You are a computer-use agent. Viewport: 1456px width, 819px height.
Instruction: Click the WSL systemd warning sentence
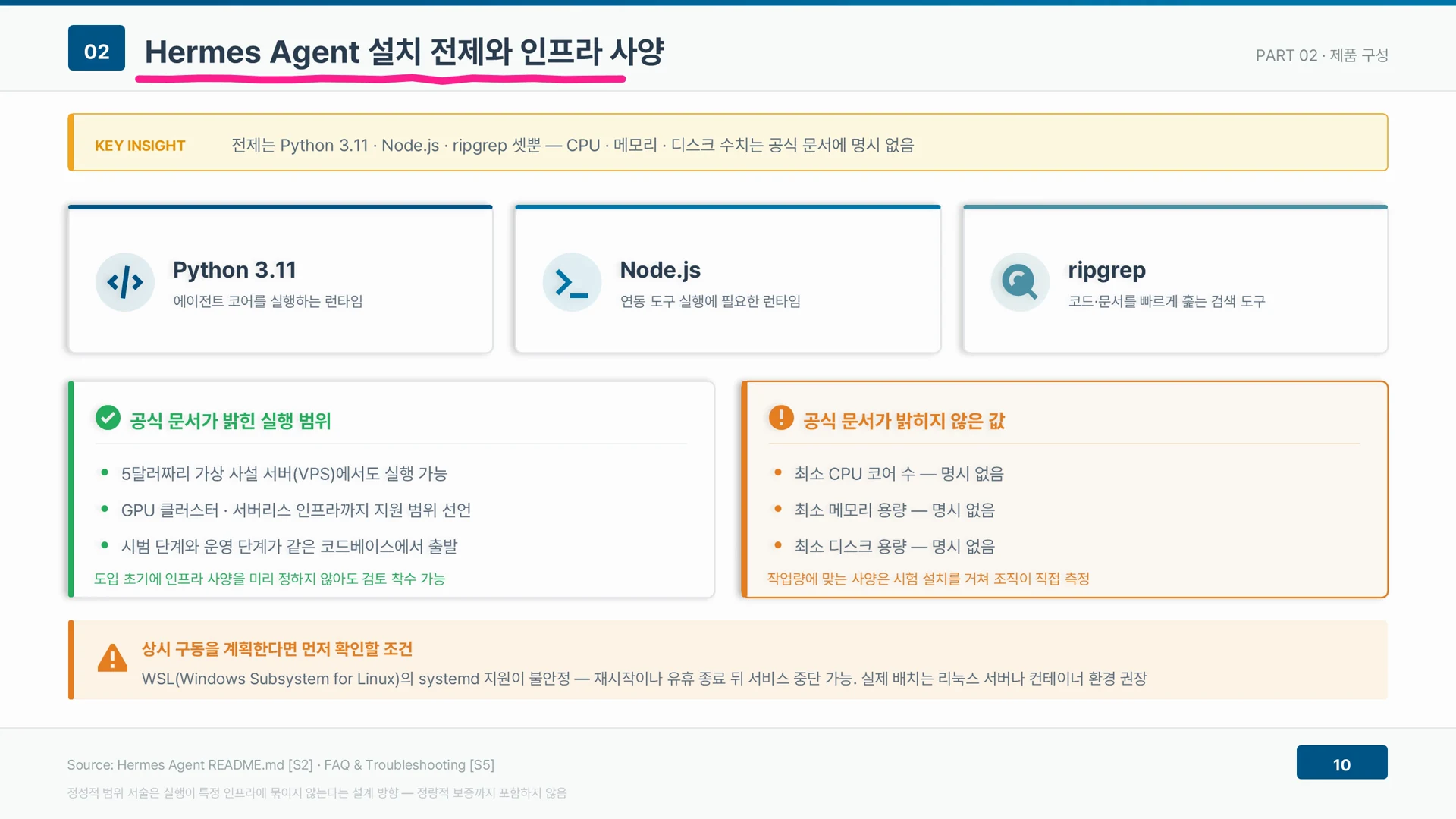point(644,679)
